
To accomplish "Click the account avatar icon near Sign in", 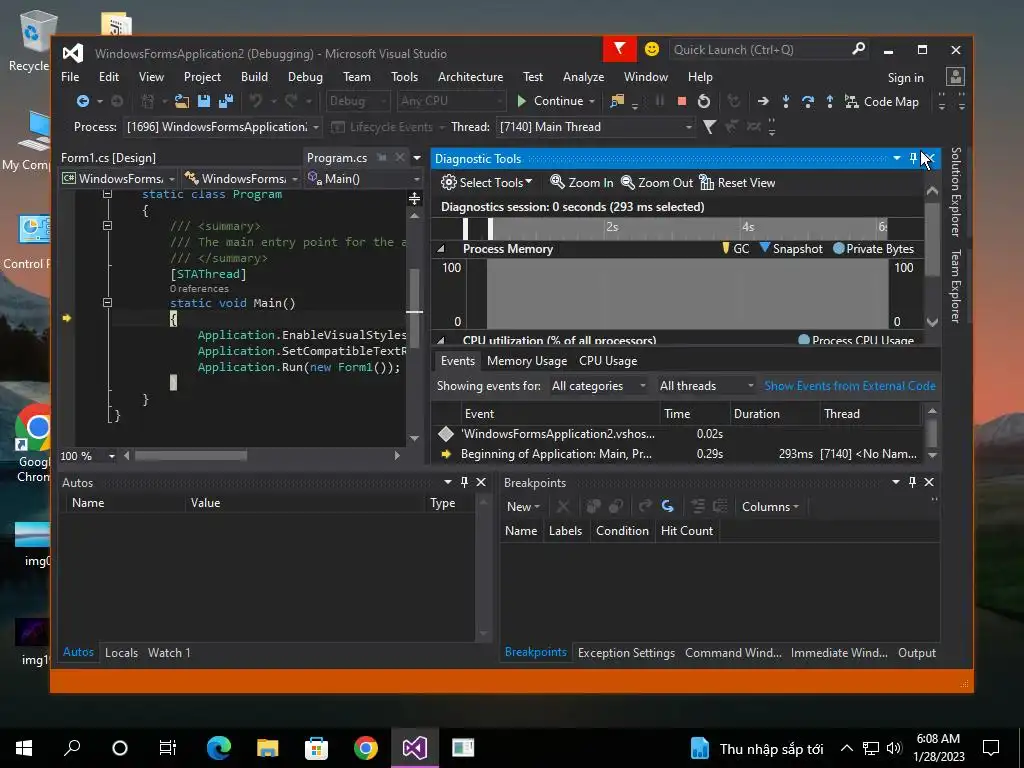I will [x=955, y=76].
